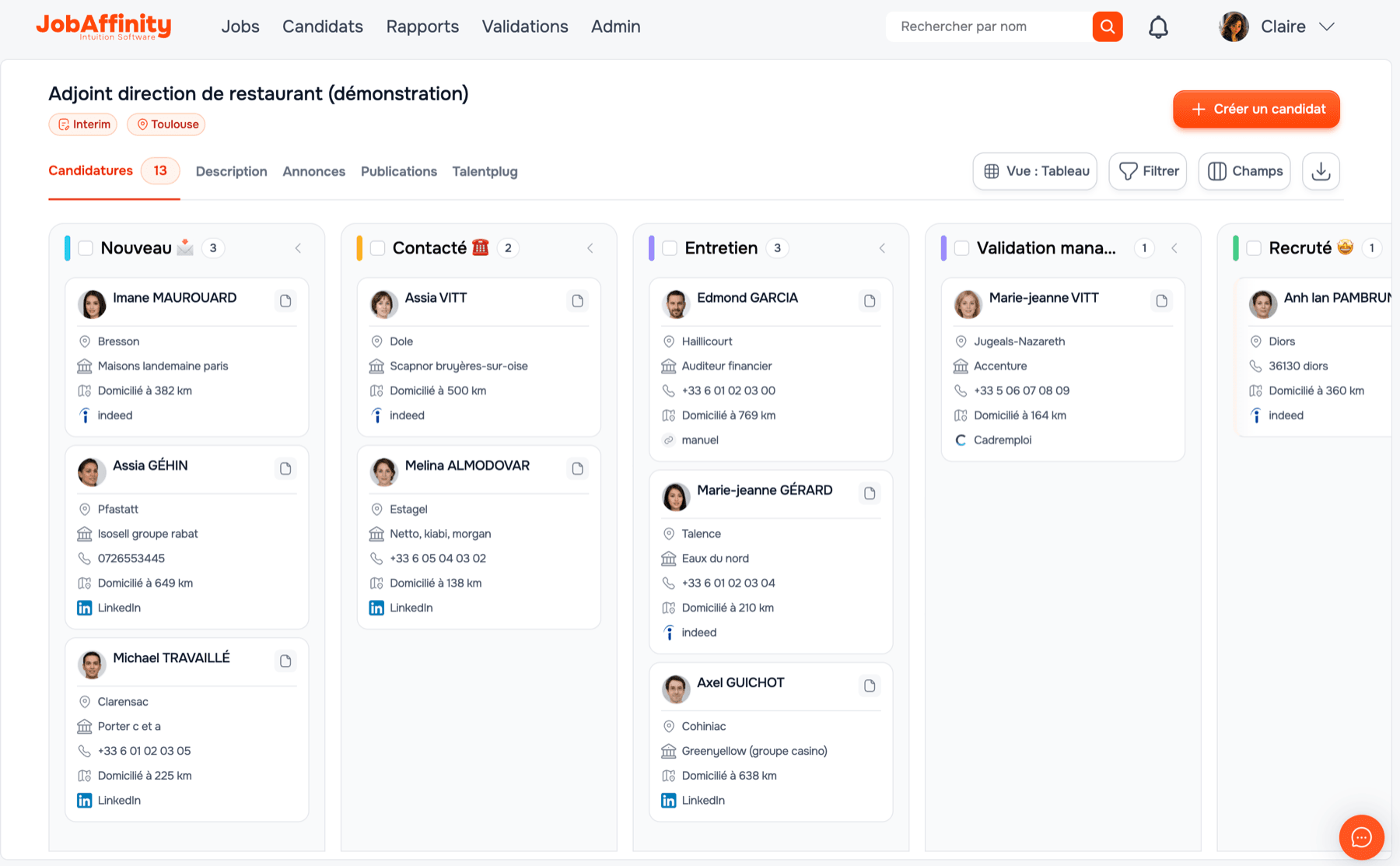Screen dimensions: 1400x866
Task: Click the Toulouse location tag
Action: [x=166, y=124]
